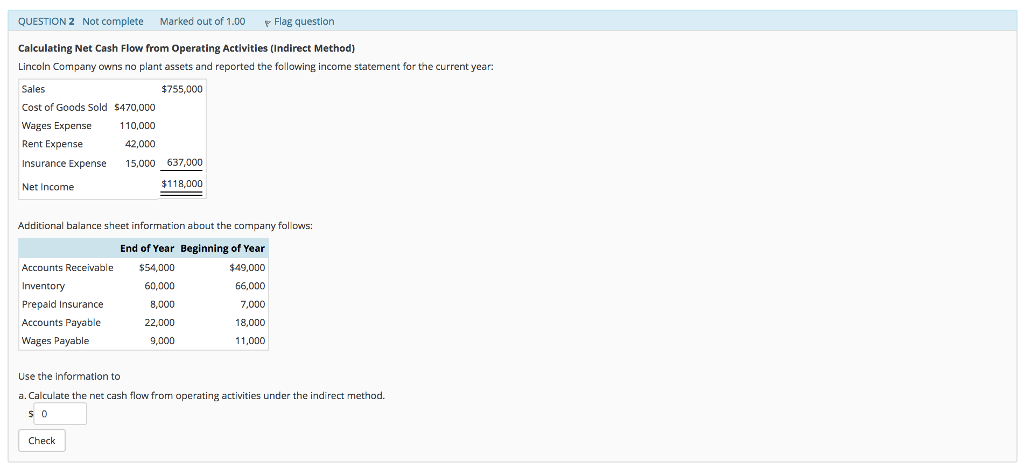The width and height of the screenshot is (1024, 469).
Task: Click Prepaid Insurance end value 8,000
Action: (162, 304)
